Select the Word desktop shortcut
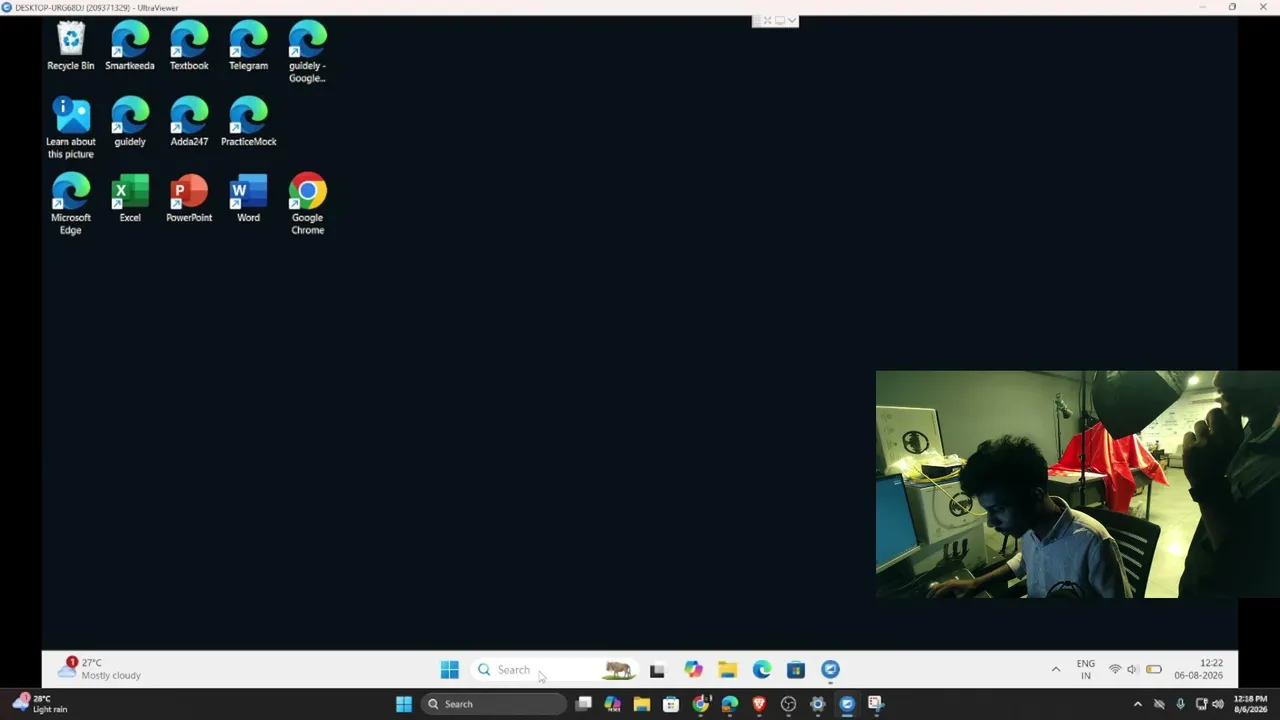 [x=248, y=199]
